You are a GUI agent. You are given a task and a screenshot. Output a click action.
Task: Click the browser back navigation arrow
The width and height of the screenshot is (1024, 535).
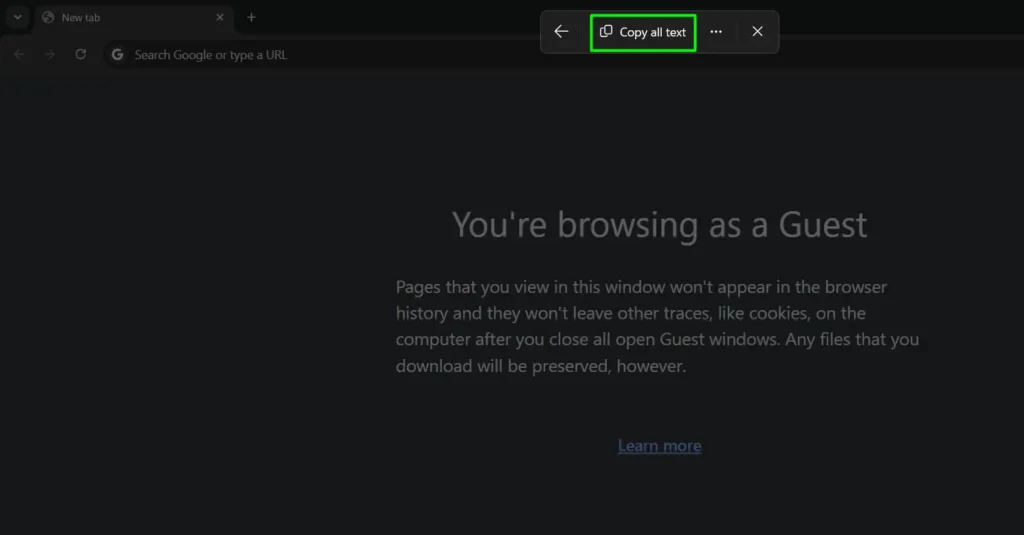pyautogui.click(x=19, y=54)
